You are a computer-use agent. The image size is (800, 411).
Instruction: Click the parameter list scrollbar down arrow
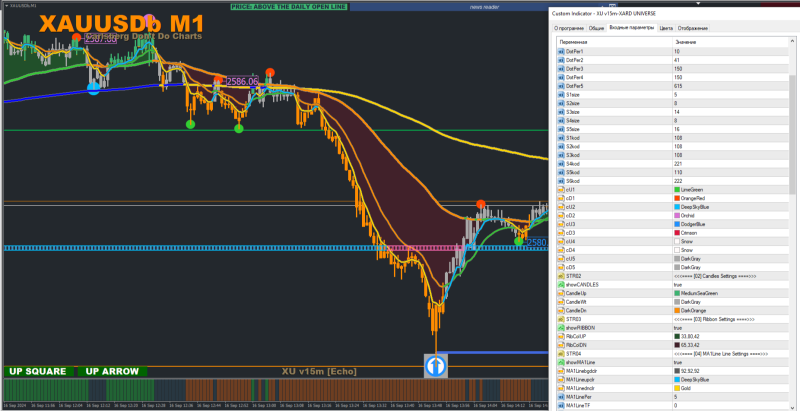[x=792, y=407]
